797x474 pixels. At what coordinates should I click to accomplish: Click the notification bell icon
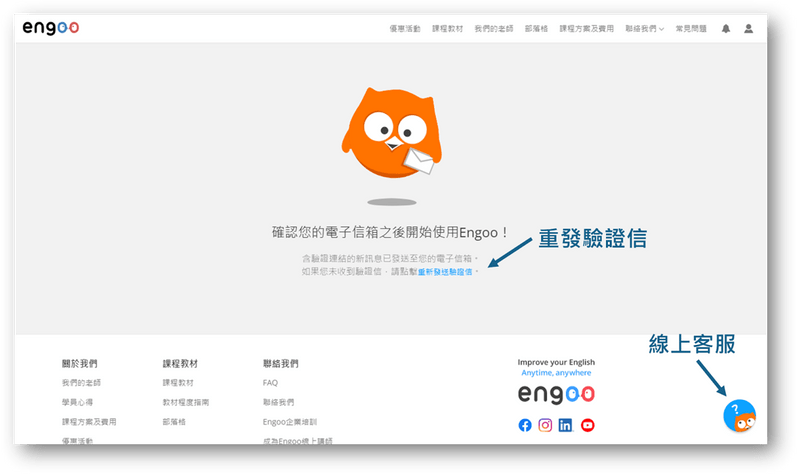pyautogui.click(x=726, y=29)
